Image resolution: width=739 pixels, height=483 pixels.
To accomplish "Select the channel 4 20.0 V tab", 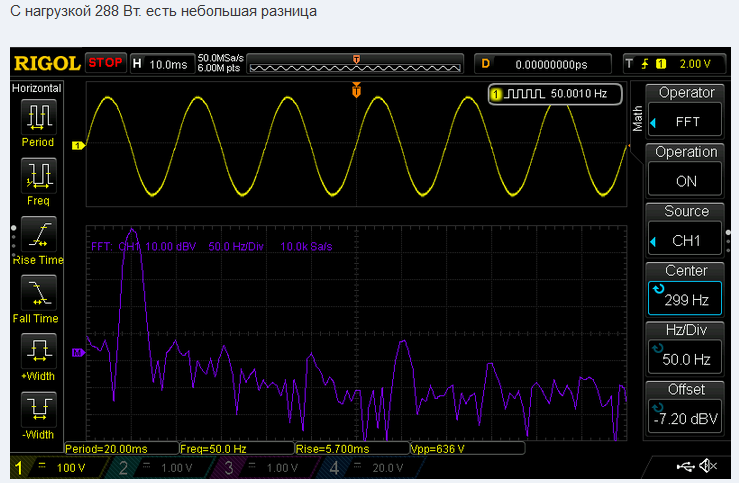I will click(x=368, y=468).
